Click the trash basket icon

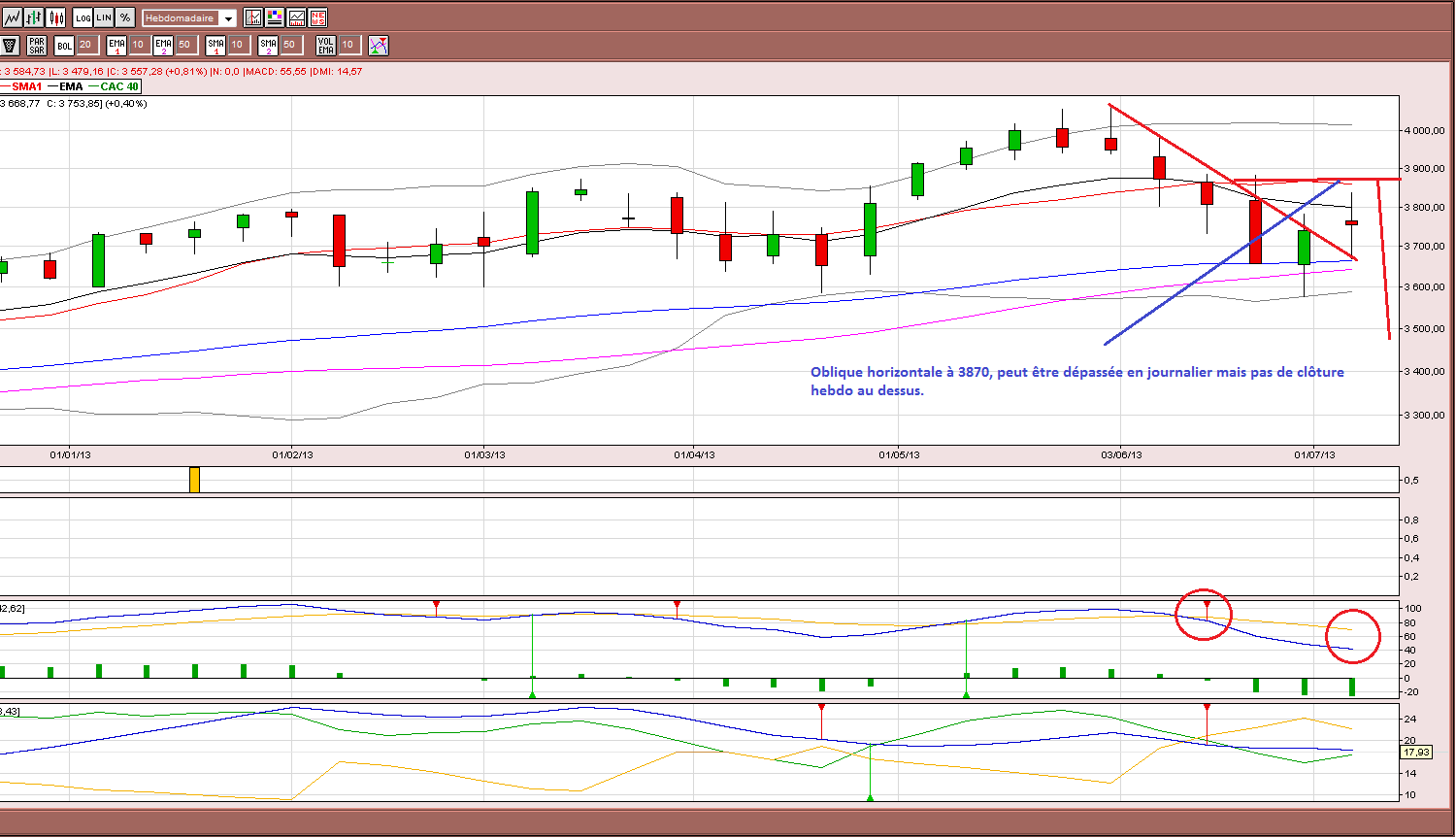(11, 45)
